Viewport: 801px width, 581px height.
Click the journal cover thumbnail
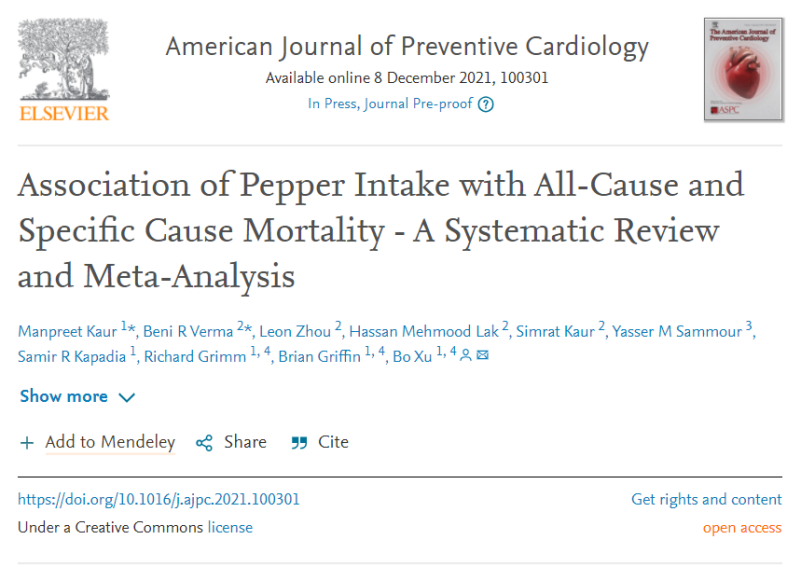coord(743,69)
